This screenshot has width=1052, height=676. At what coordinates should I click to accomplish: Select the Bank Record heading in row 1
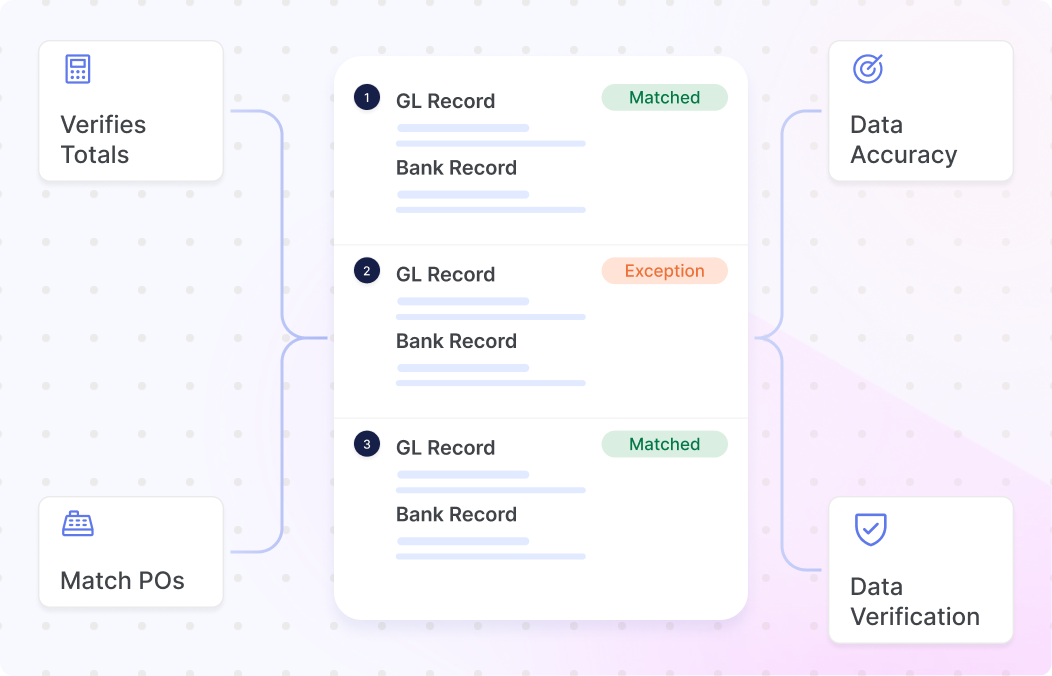[x=456, y=168]
